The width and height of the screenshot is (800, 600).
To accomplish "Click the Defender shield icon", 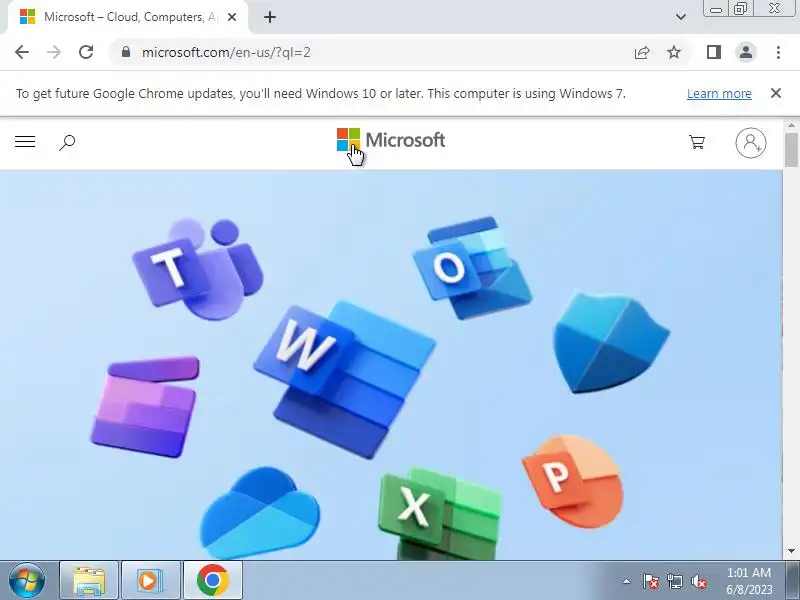I will 612,342.
